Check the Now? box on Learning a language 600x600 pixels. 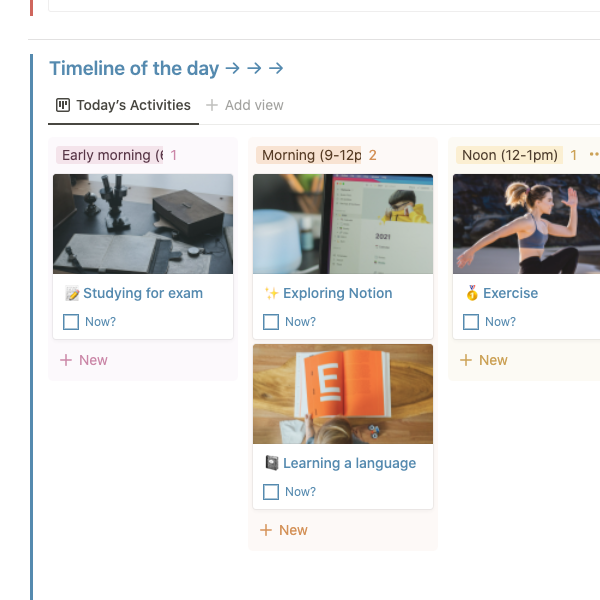(271, 492)
